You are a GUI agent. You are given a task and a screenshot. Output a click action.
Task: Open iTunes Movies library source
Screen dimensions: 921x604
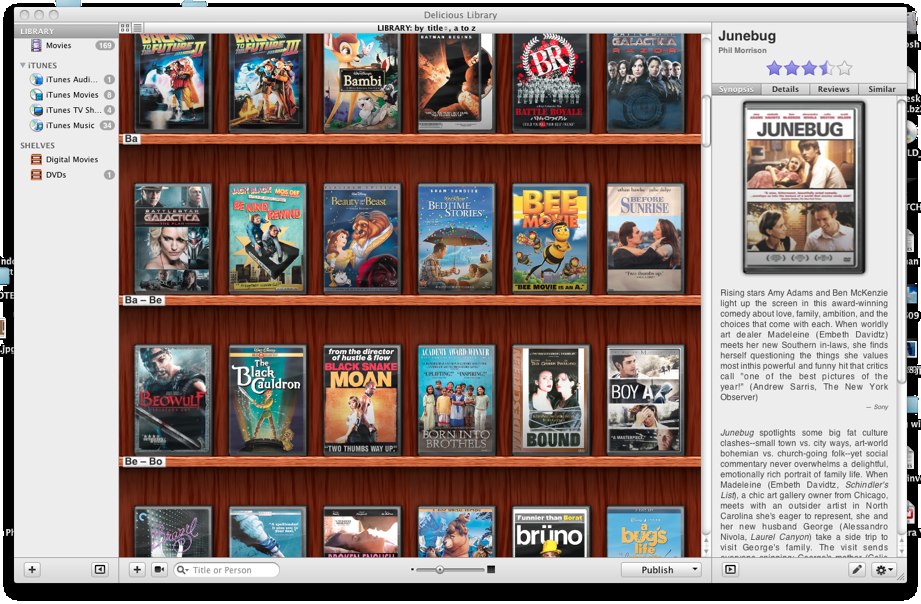pos(71,95)
